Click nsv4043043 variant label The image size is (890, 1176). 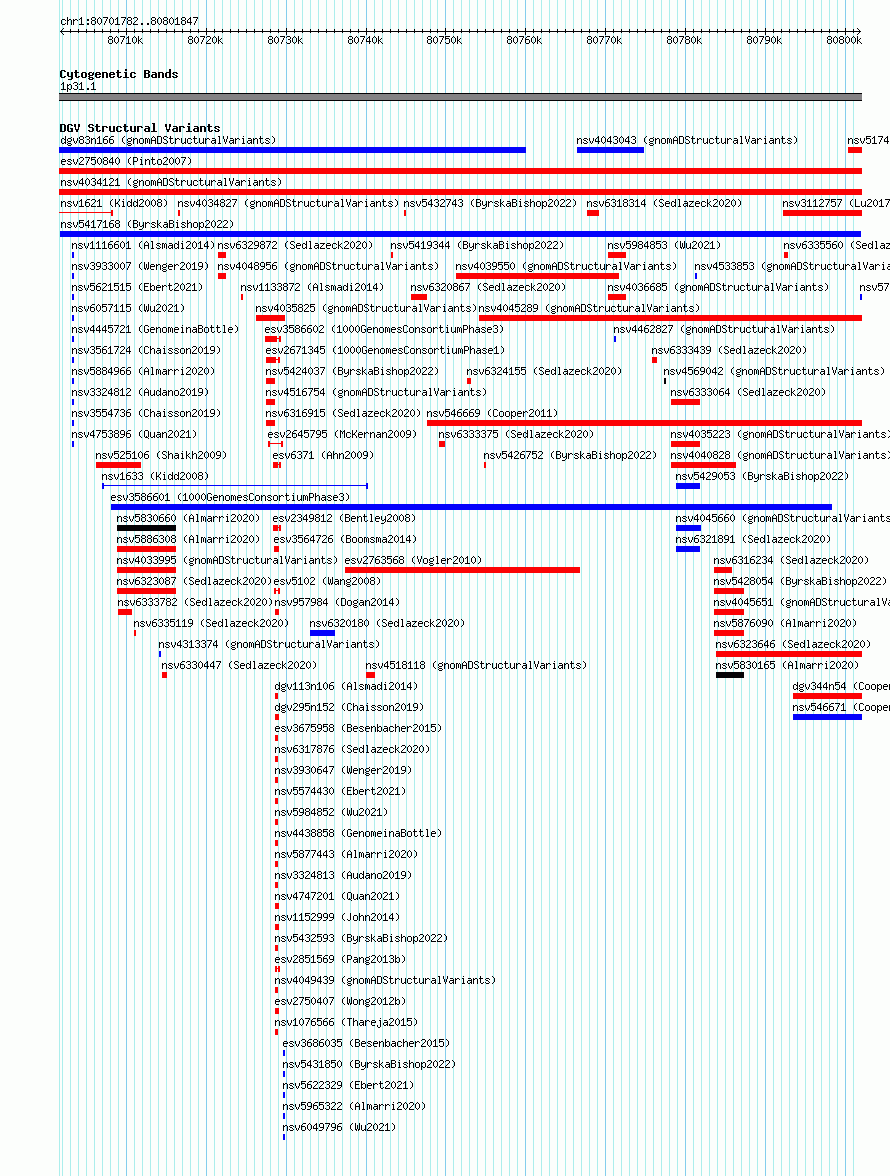pos(687,140)
